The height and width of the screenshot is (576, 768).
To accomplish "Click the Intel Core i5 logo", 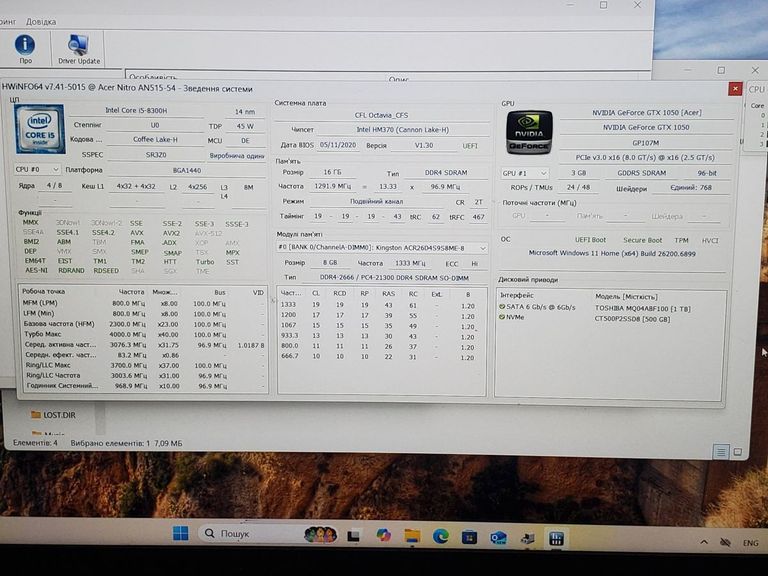I will click(x=40, y=129).
